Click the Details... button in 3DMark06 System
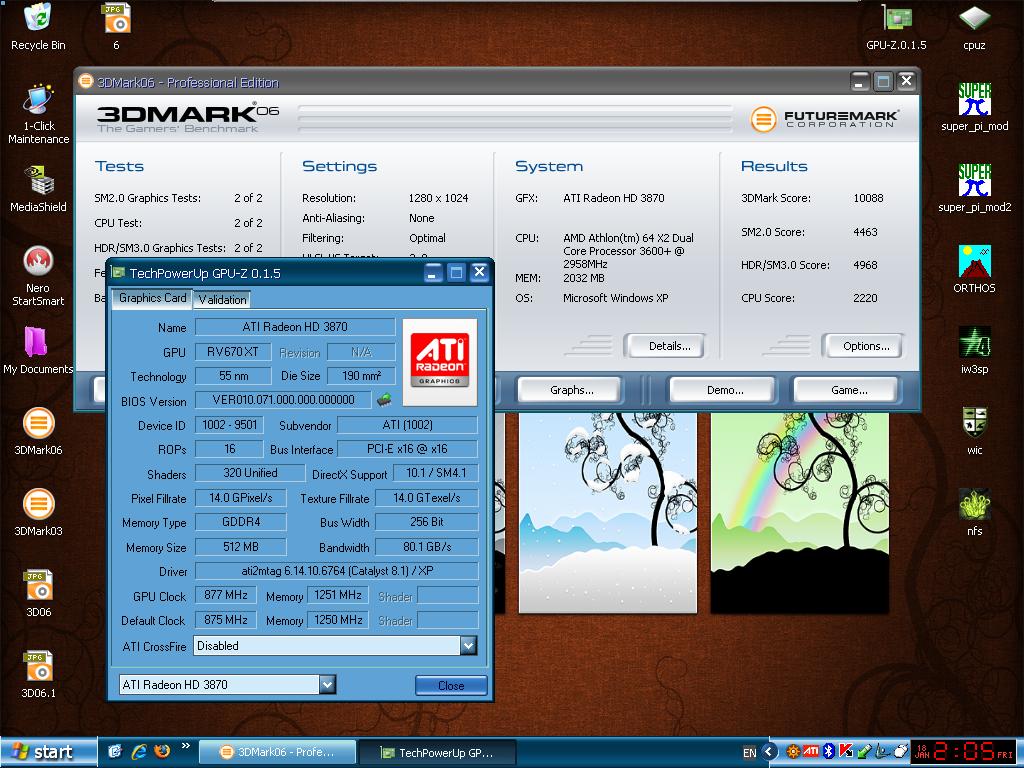The width and height of the screenshot is (1024, 768). pos(665,346)
